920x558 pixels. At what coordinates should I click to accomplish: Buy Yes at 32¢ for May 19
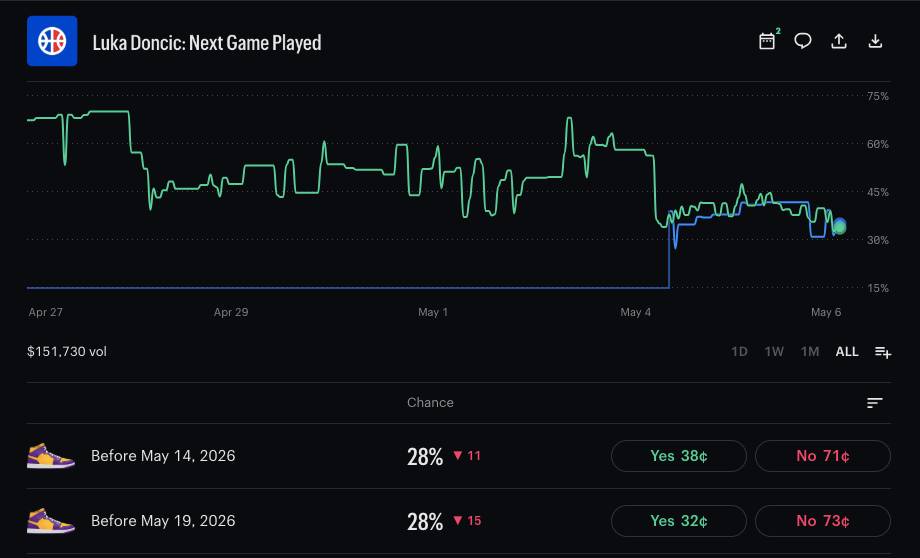[679, 521]
